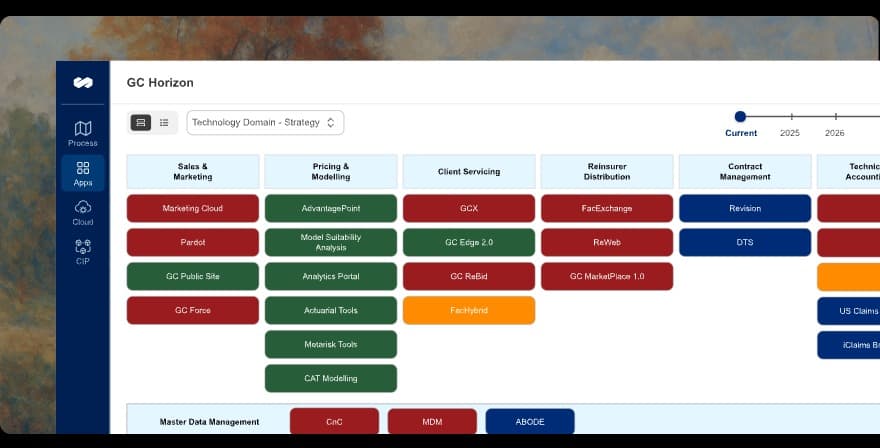Click the app logo in the sidebar
Viewport: 880px width, 448px height.
pos(83,83)
